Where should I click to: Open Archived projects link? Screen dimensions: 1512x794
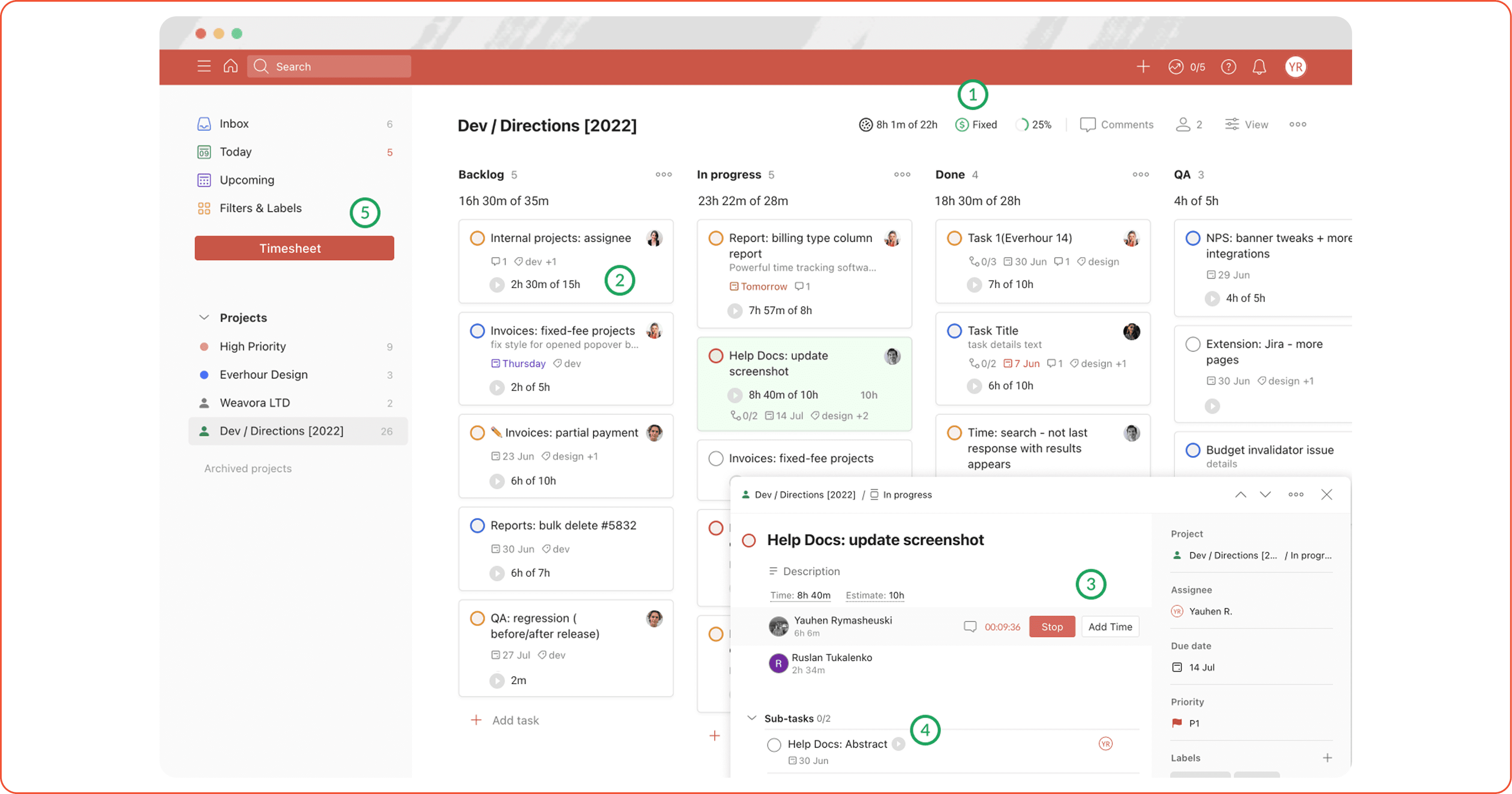pos(248,468)
